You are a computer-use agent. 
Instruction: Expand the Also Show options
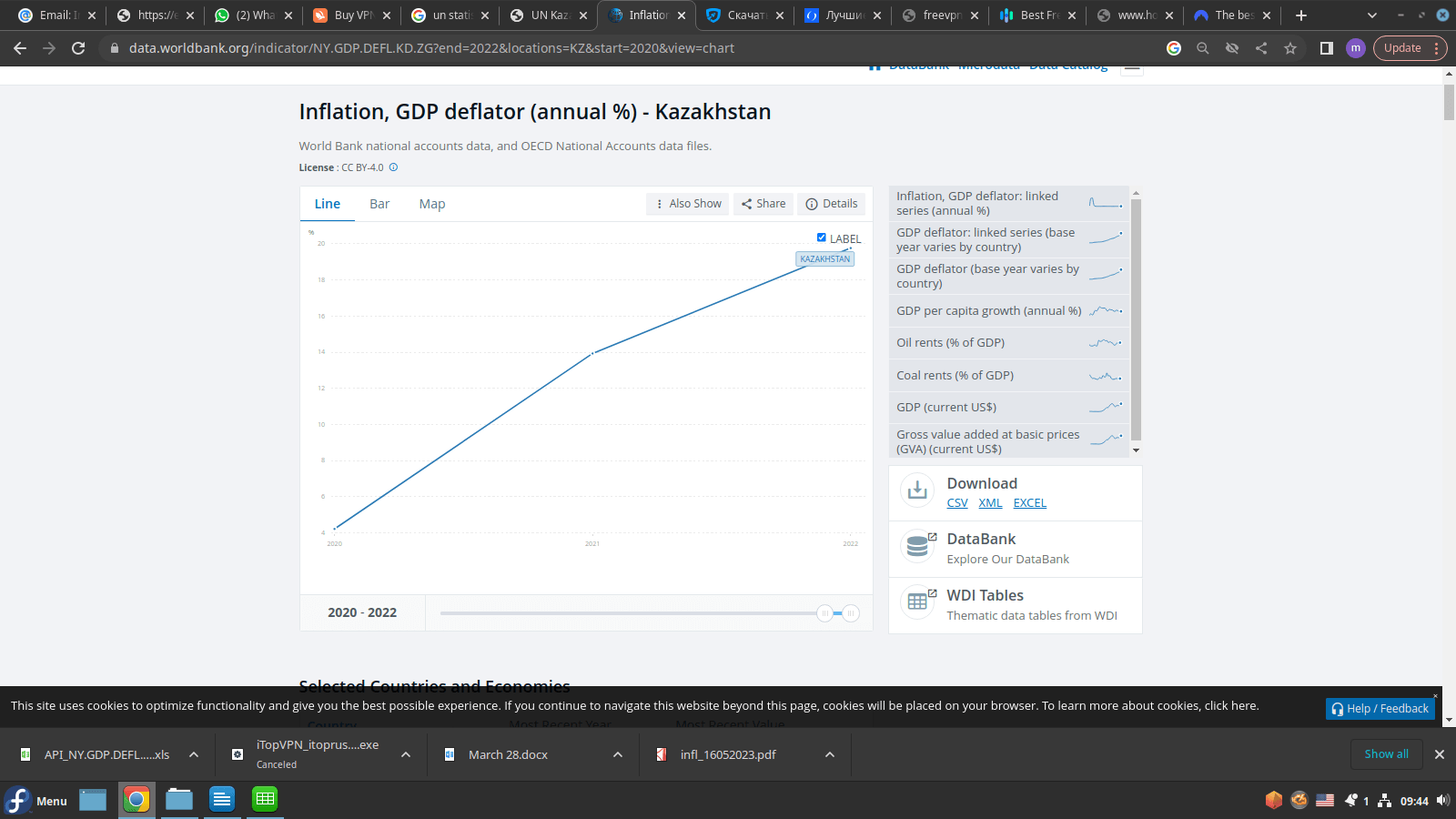[x=688, y=204]
